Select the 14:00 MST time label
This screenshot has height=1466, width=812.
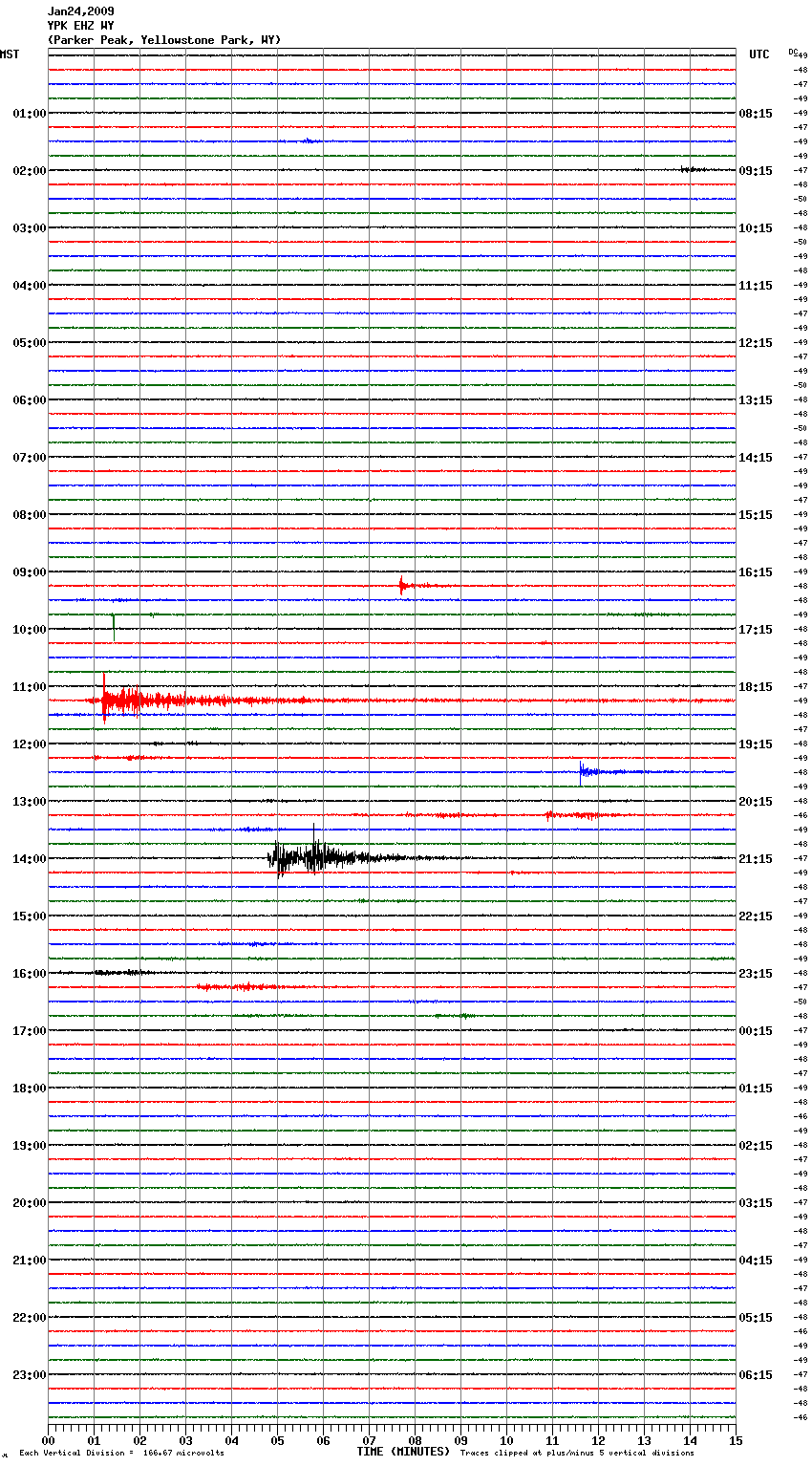coord(30,859)
